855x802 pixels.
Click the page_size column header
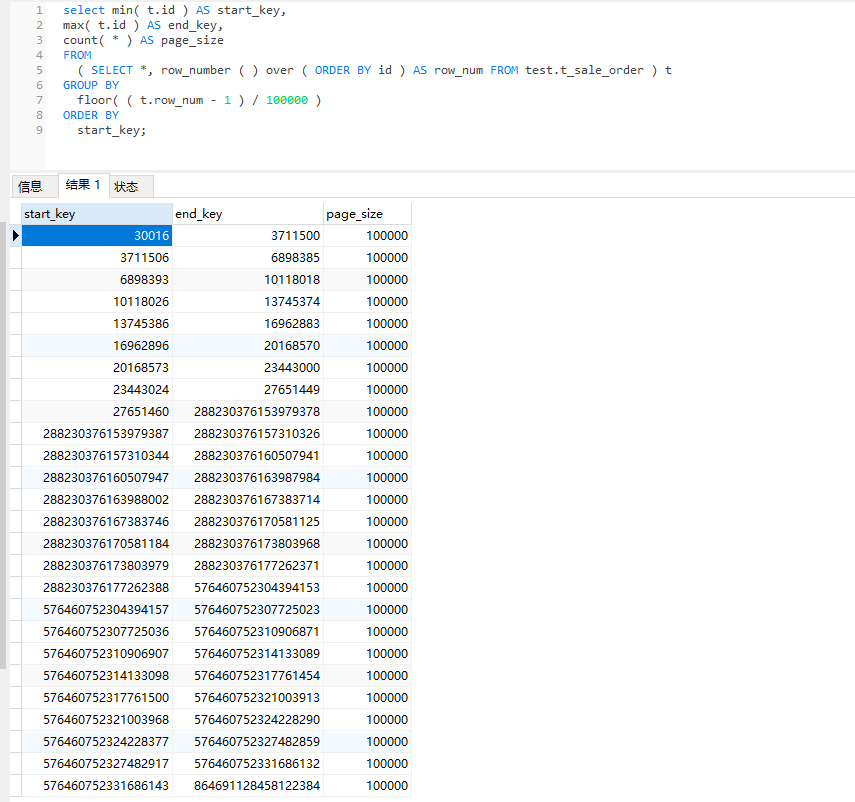[367, 214]
